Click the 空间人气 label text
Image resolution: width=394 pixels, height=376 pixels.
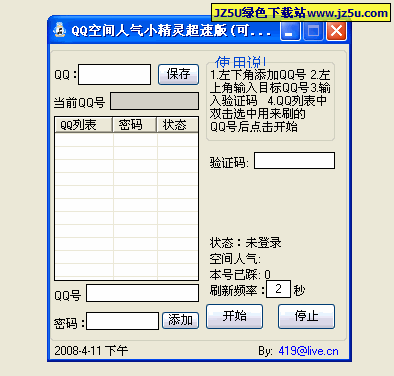click(x=235, y=259)
